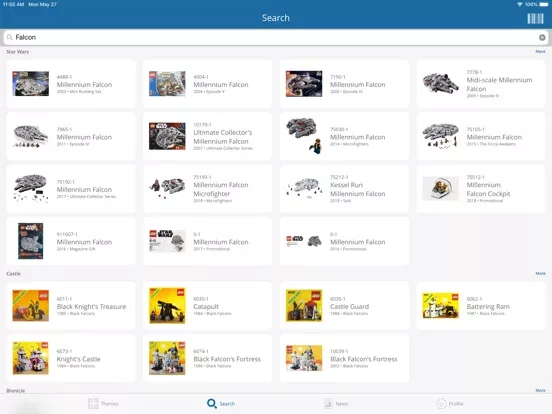
Task: Switch to the News tab
Action: (x=336, y=403)
